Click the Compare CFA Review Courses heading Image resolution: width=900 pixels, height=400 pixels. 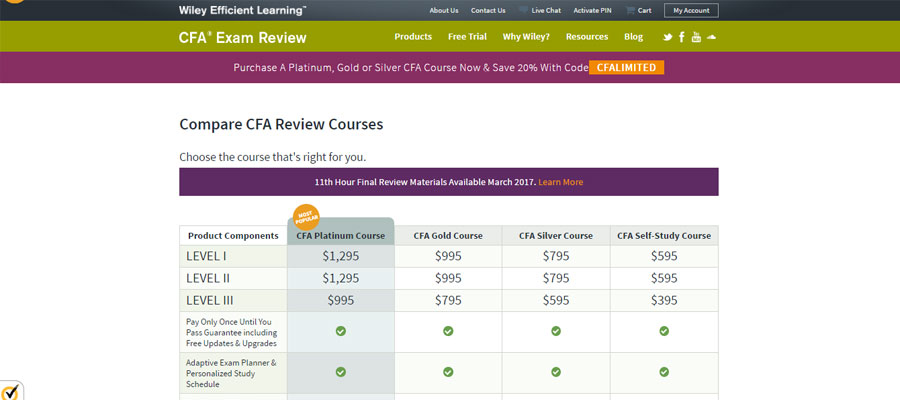(x=281, y=124)
